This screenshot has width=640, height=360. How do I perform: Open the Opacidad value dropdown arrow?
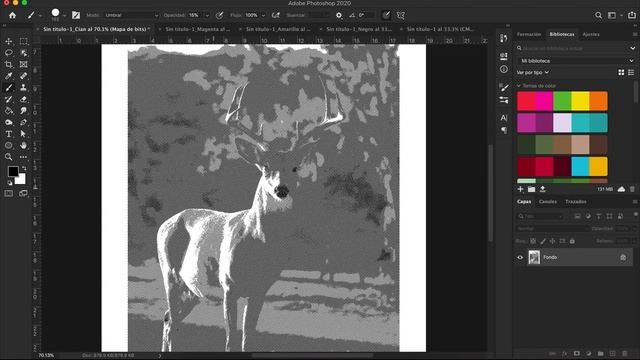(x=207, y=15)
